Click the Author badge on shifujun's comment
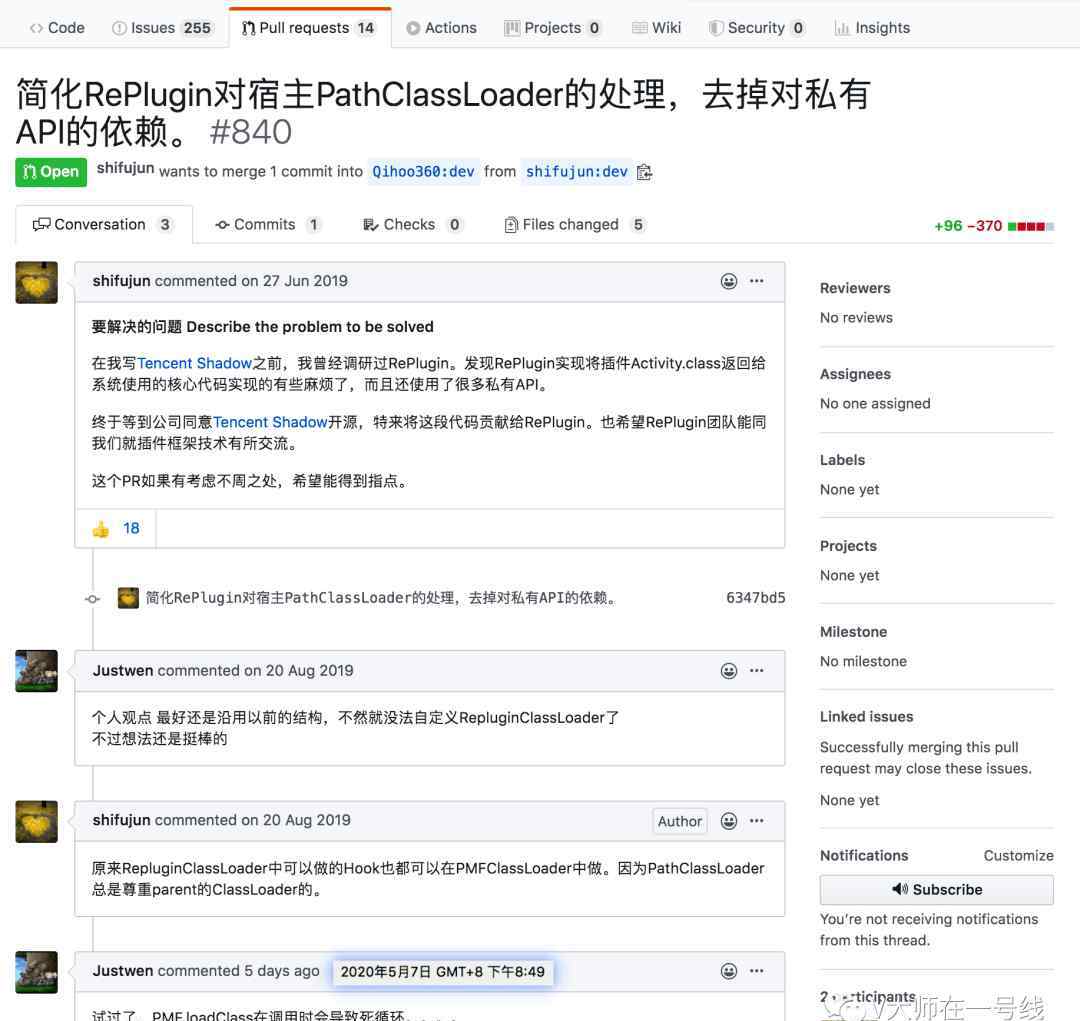Image resolution: width=1080 pixels, height=1021 pixels. pos(679,821)
